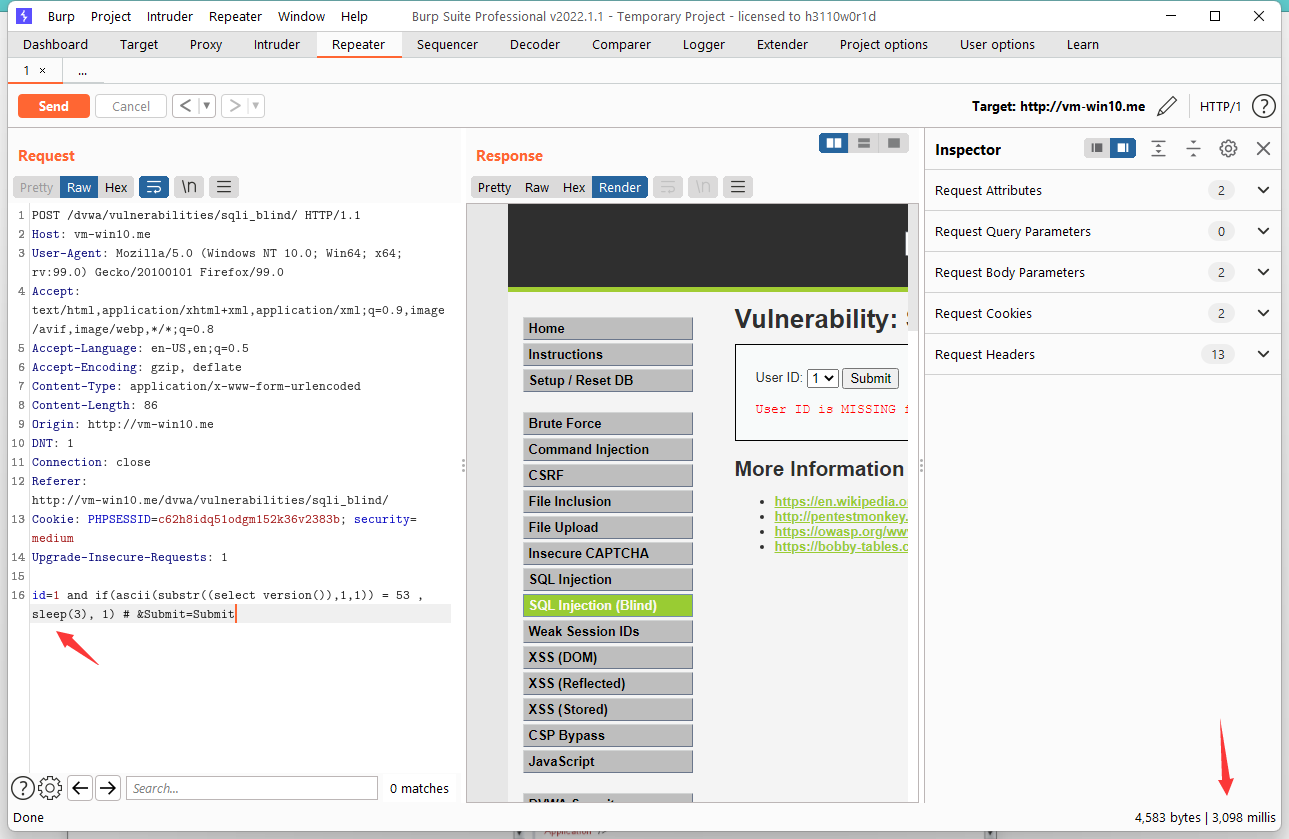Toggle request word wrap icon
1289x839 pixels.
(153, 187)
